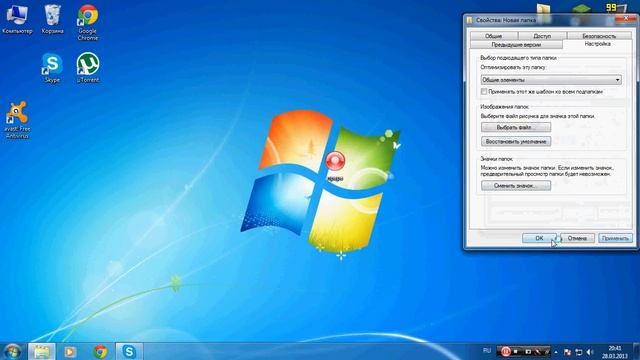This screenshot has height=360, width=640.
Task: Select the avast! Free Antivirus desktop icon
Action: pos(17,120)
